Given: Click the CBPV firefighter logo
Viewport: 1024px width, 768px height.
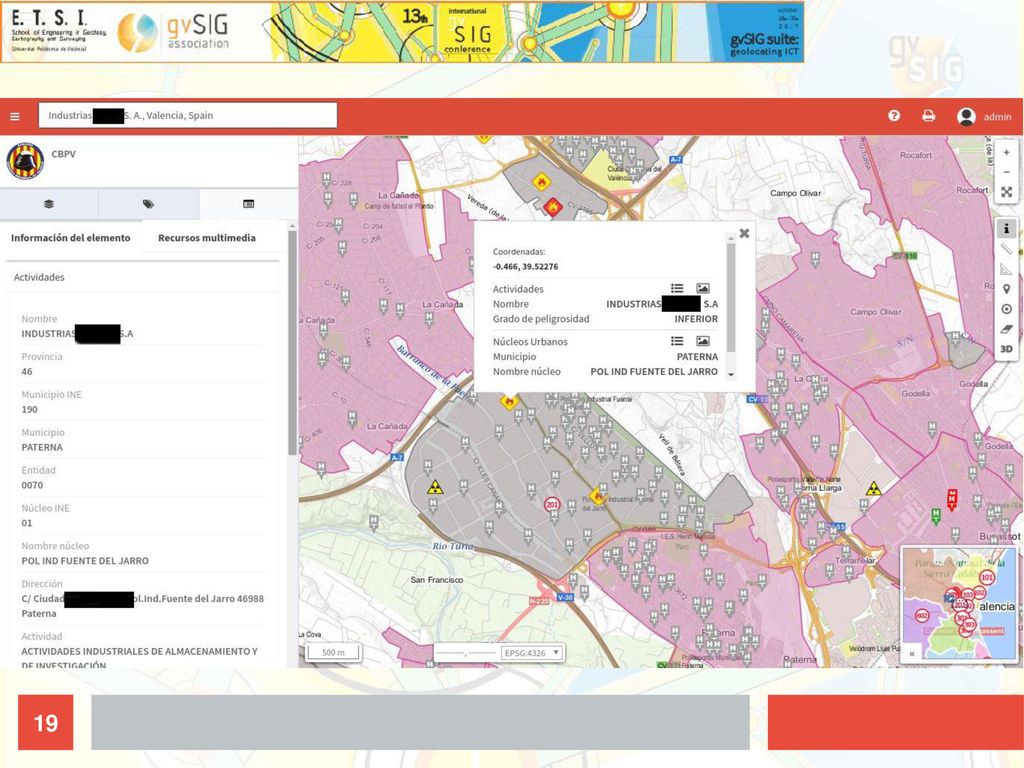Looking at the screenshot, I should pos(25,161).
